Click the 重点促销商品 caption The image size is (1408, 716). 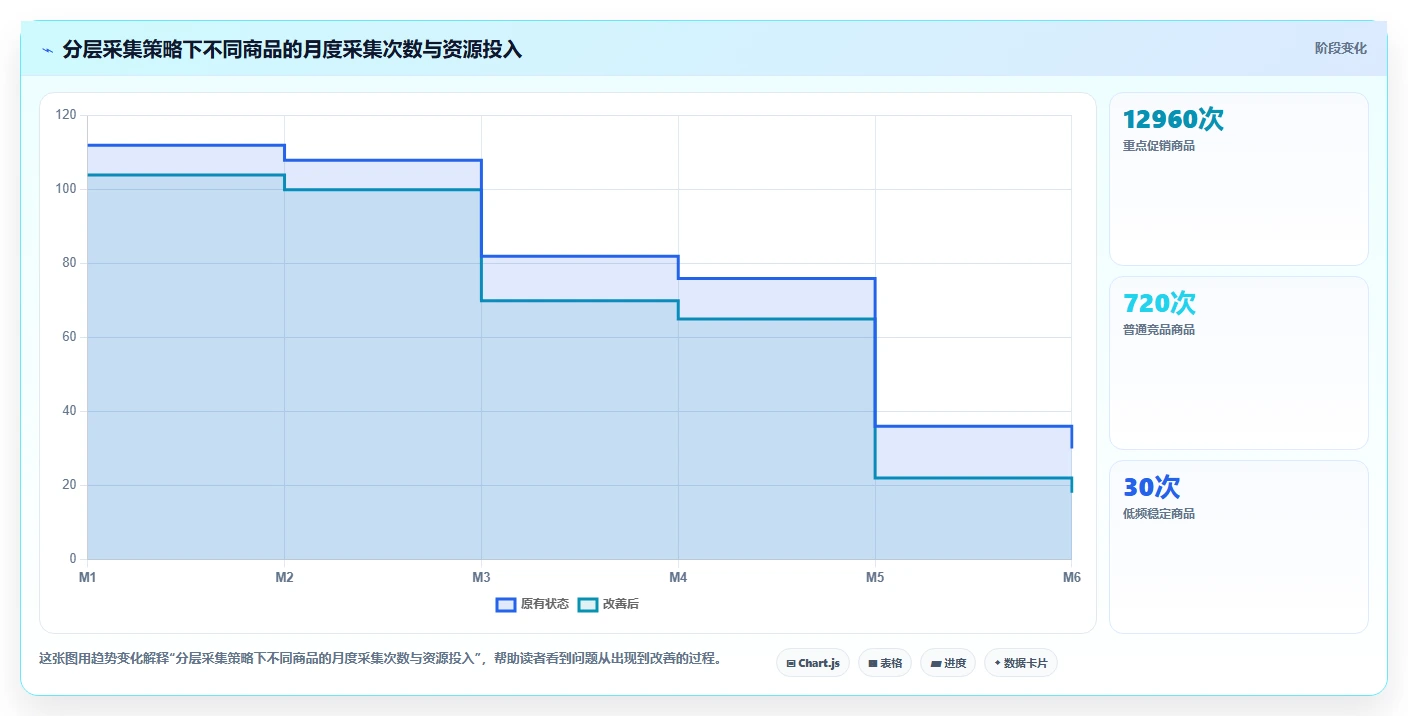[1159, 146]
